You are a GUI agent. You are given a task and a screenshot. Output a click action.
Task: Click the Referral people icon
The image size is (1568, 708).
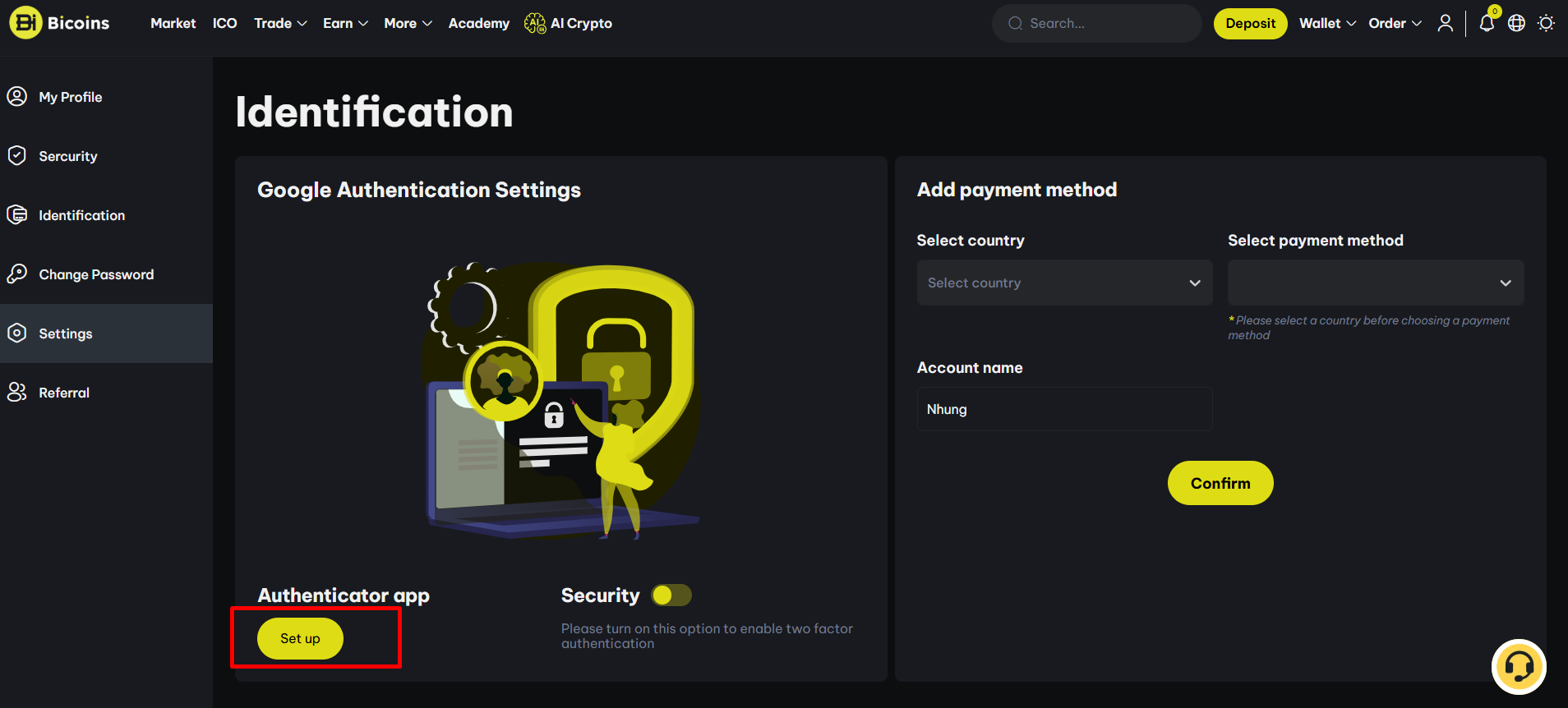[x=17, y=393]
